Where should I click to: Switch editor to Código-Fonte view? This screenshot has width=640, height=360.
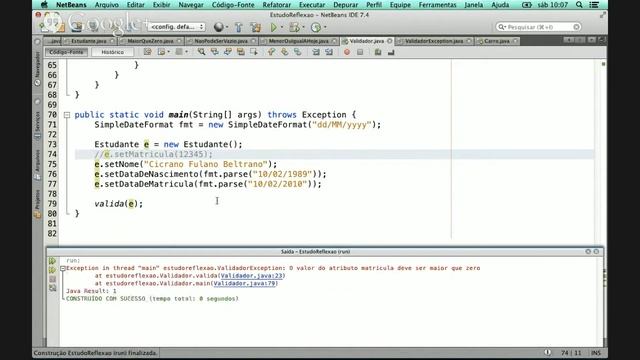[x=66, y=52]
